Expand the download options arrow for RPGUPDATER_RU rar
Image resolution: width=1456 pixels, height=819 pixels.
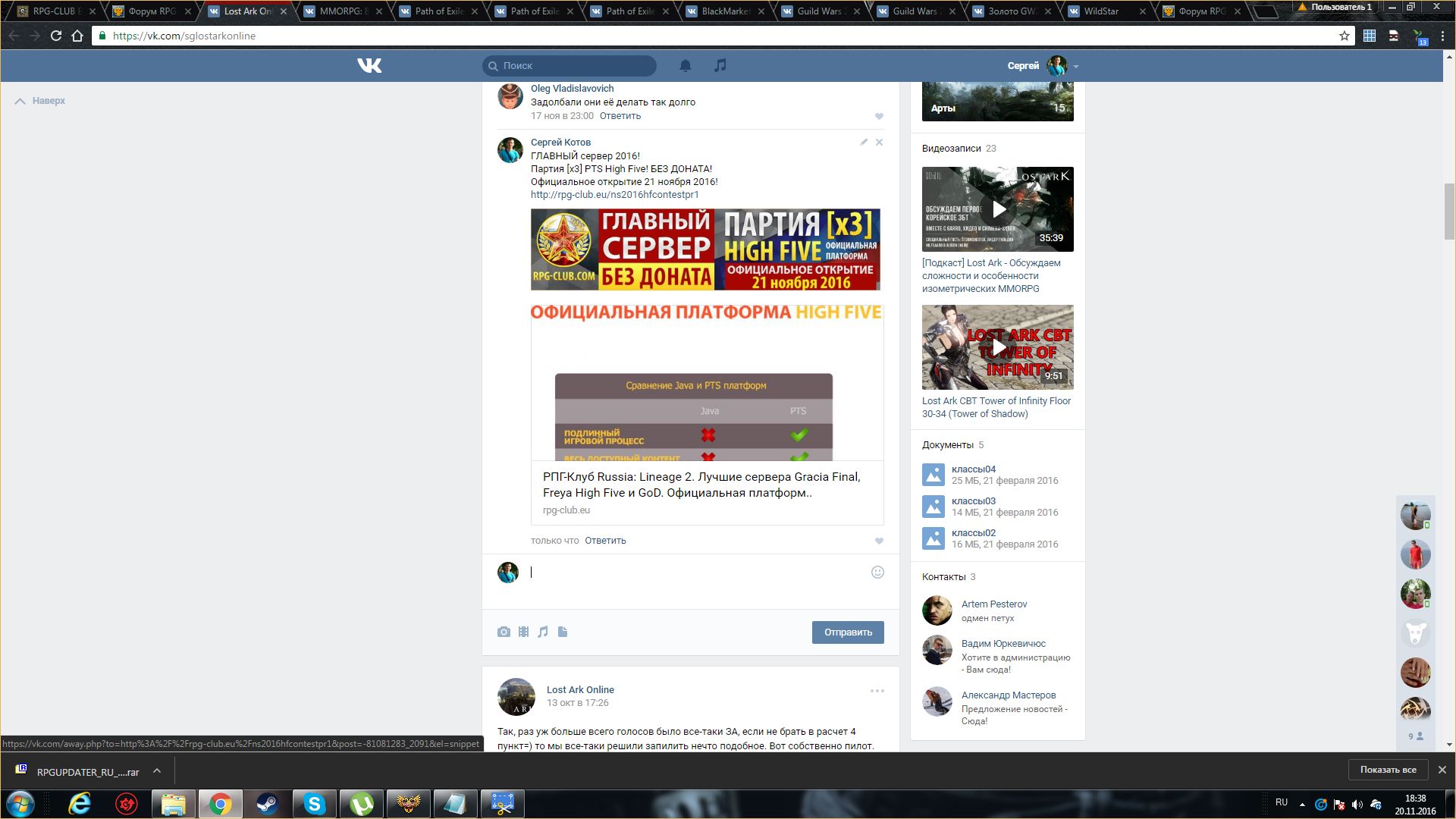157,771
